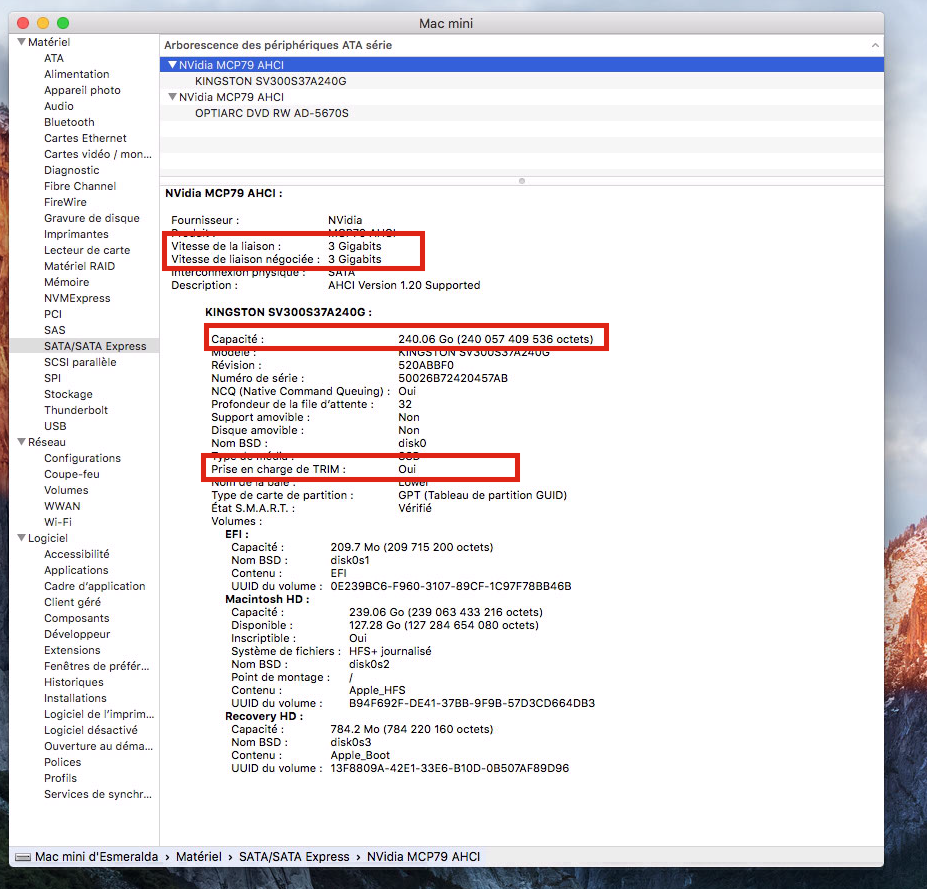This screenshot has width=927, height=889.
Task: Click the green fullscreen window button
Action: pyautogui.click(x=63, y=23)
